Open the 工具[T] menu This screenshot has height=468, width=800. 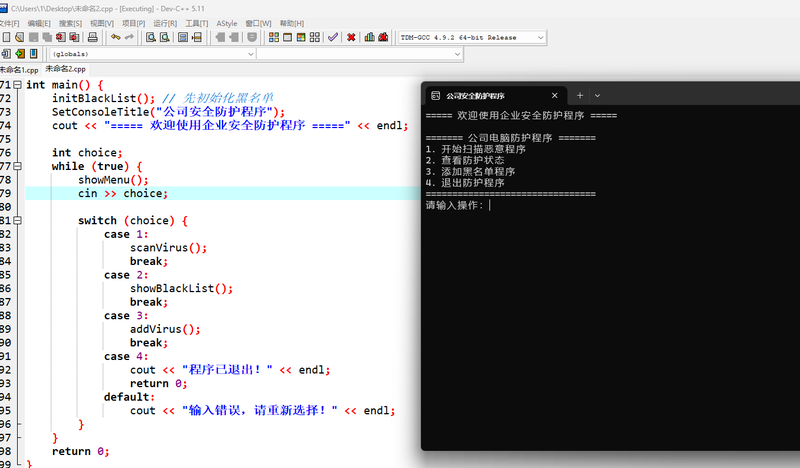[x=196, y=22]
